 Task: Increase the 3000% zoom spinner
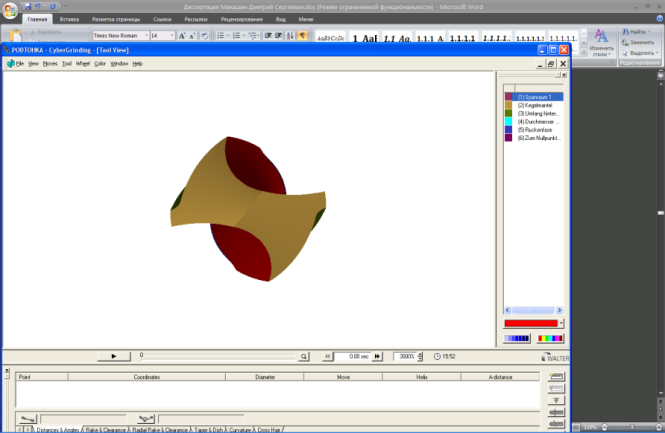click(x=420, y=354)
